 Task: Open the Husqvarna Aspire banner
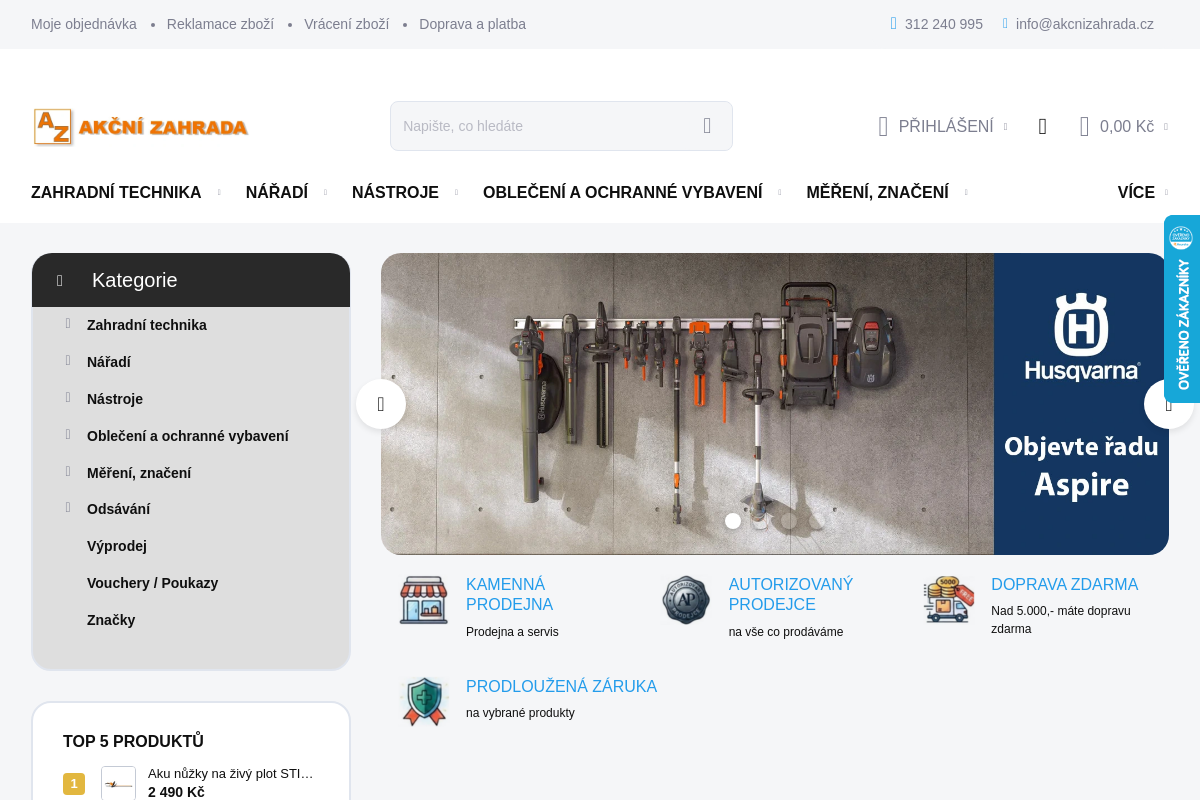coord(775,404)
